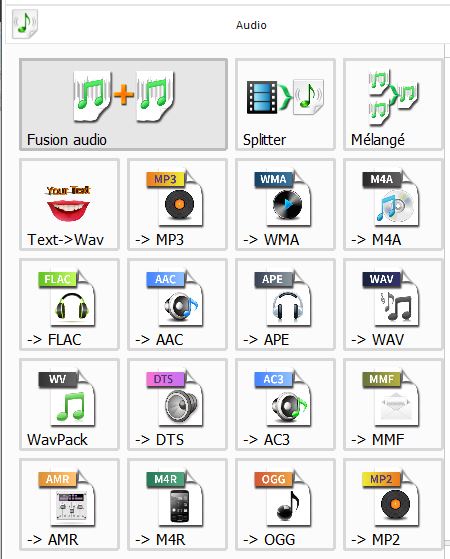
Task: Open the -> AAC converter
Action: 177,304
